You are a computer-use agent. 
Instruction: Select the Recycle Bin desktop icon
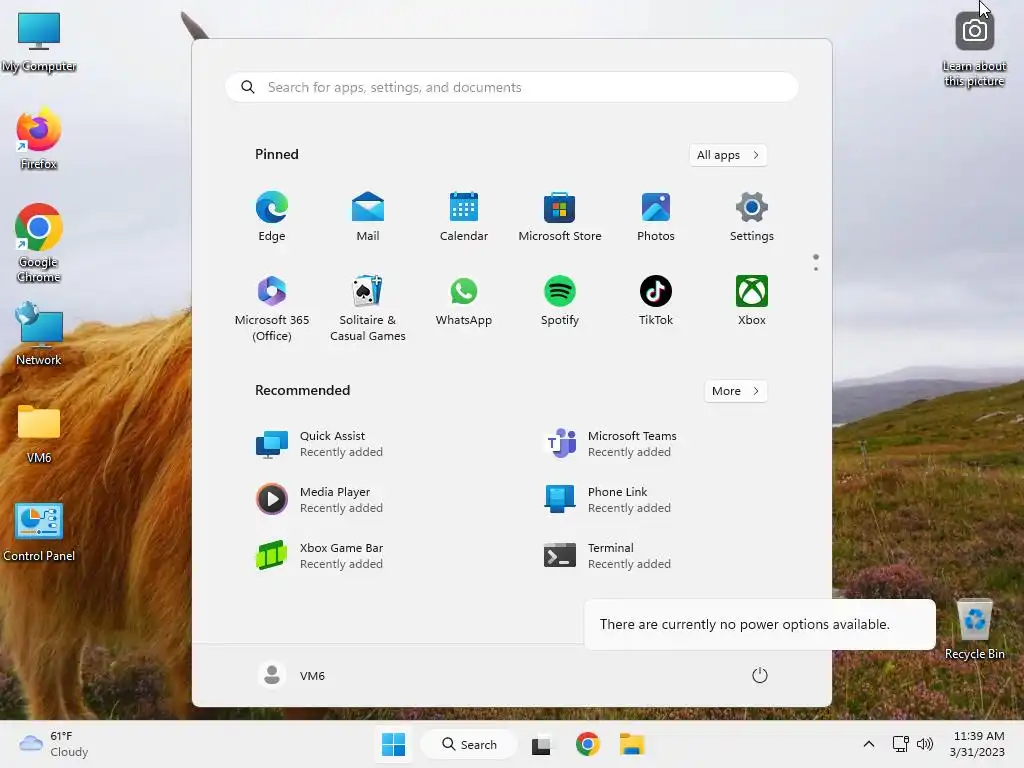click(x=974, y=629)
